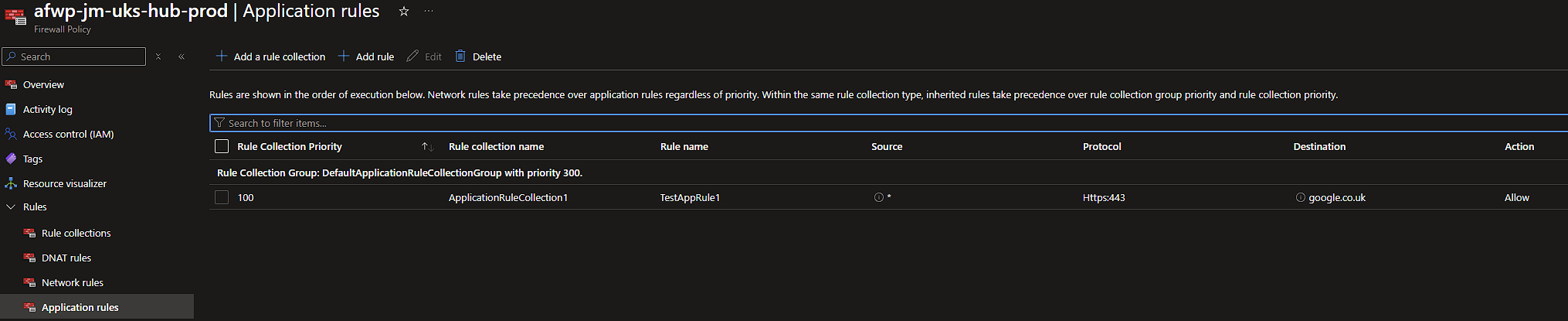Collapse the sidebar with double chevron

182,56
